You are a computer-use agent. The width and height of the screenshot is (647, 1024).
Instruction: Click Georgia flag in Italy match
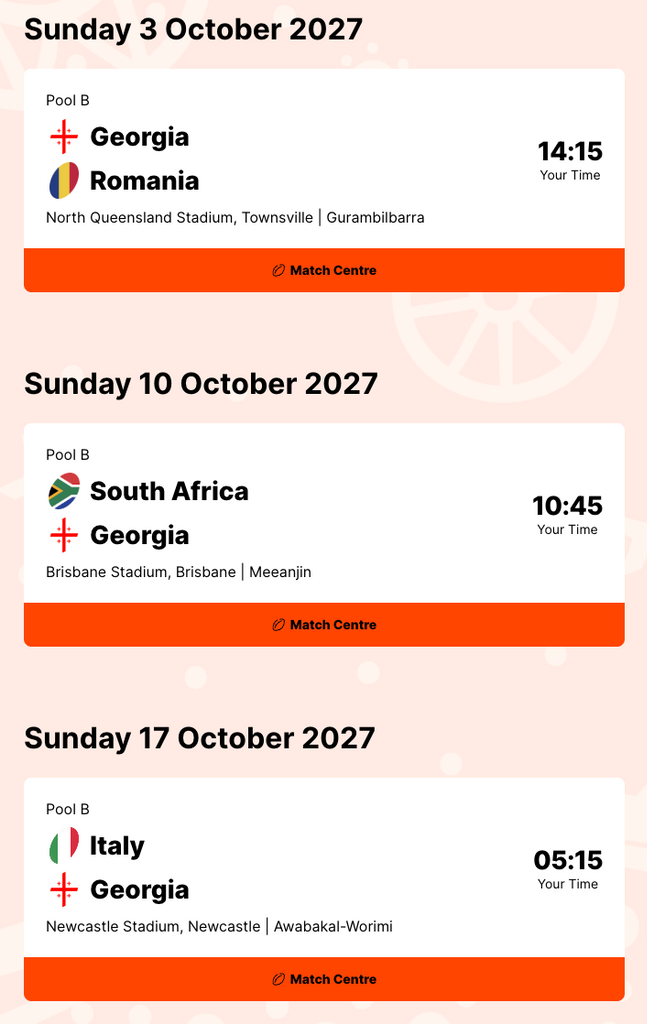pos(64,890)
